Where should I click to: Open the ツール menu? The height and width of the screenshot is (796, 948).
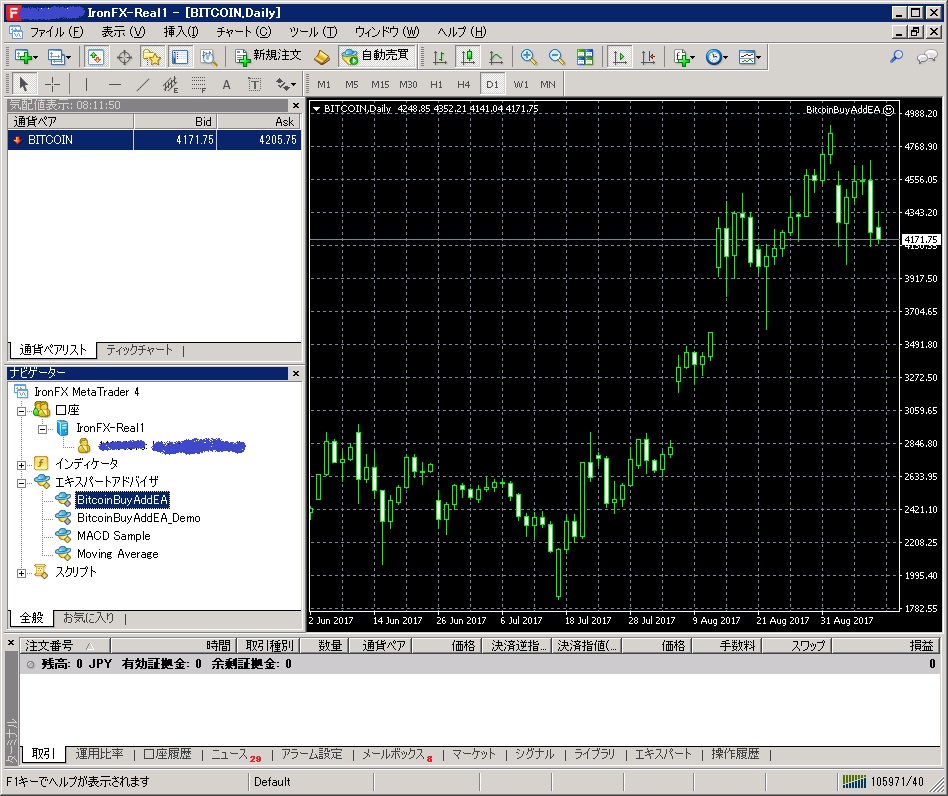(313, 31)
